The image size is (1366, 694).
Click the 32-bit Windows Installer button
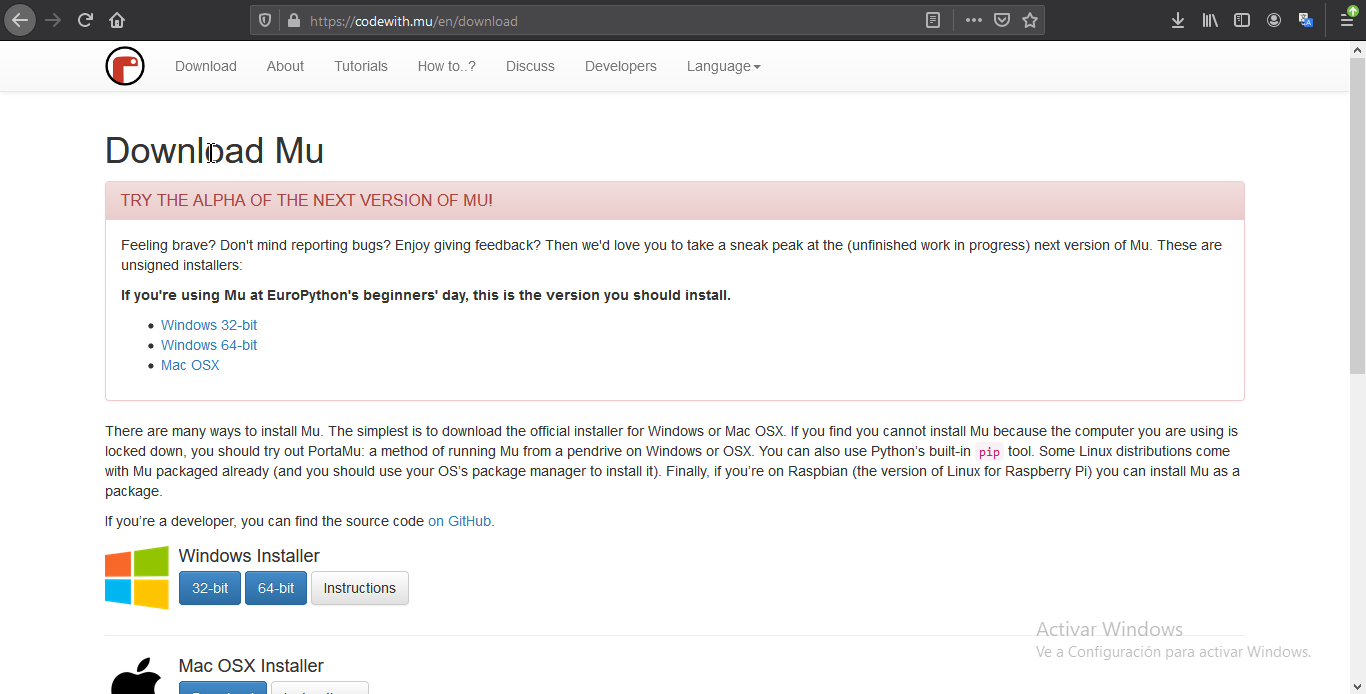[x=209, y=588]
